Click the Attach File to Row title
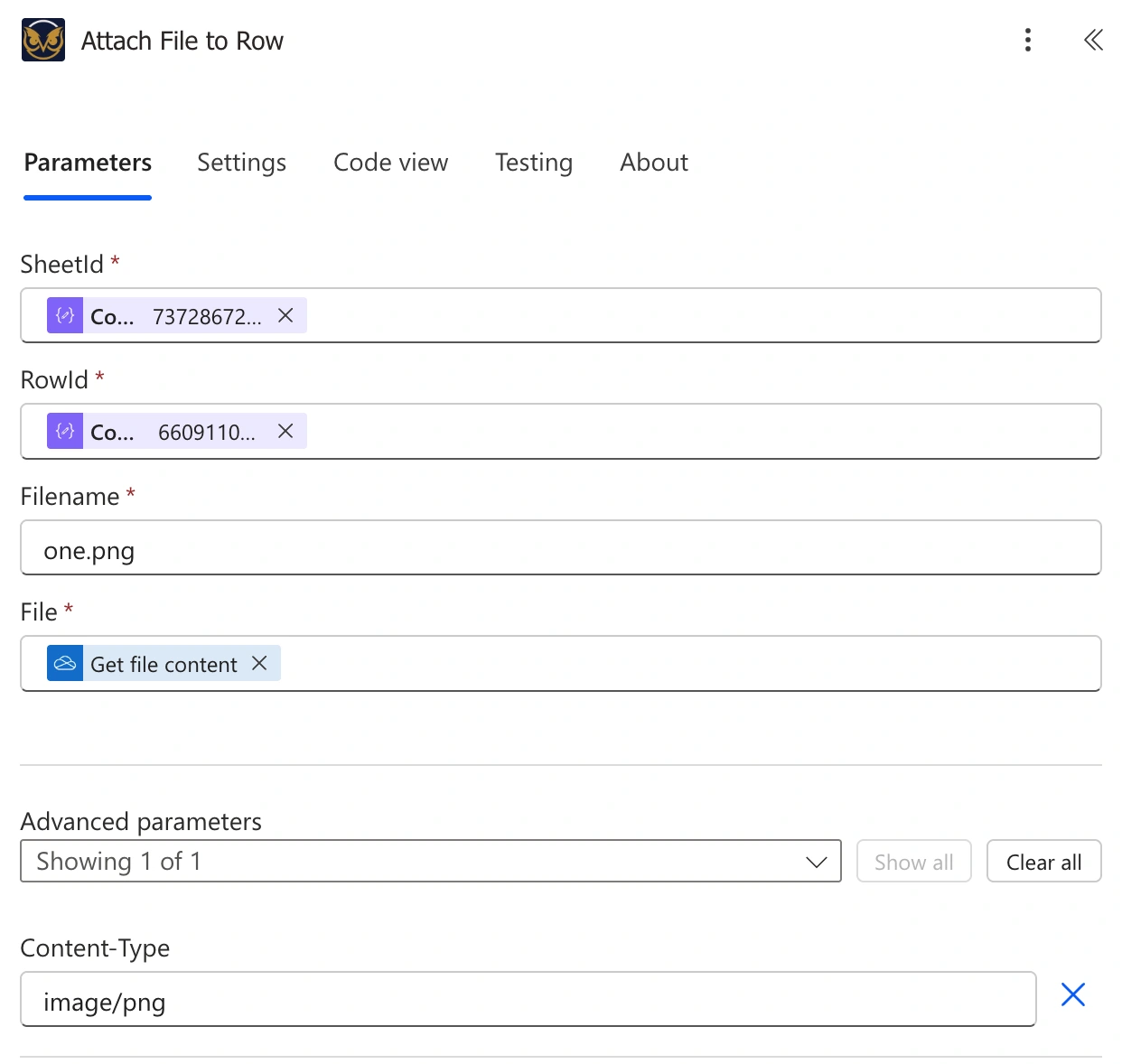Screen dimensions: 1122x1064 coord(182,41)
